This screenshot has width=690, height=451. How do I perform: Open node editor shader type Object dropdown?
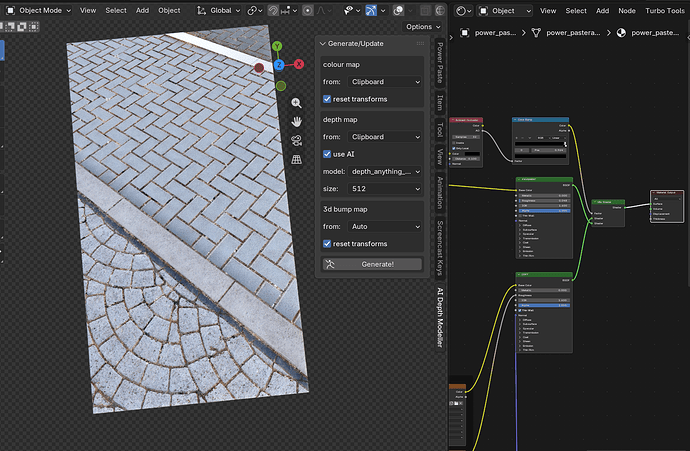pyautogui.click(x=505, y=11)
